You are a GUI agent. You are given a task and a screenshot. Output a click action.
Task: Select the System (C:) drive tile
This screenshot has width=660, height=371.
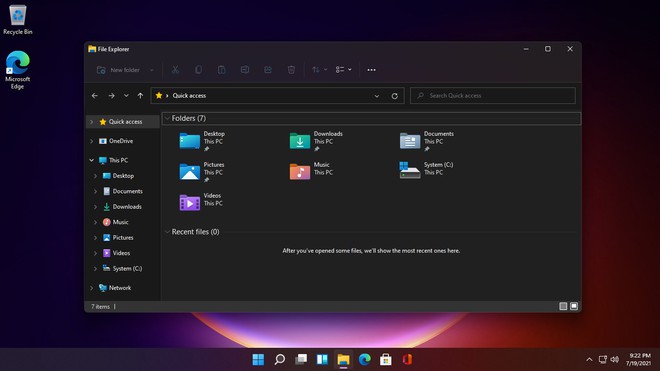pyautogui.click(x=426, y=170)
